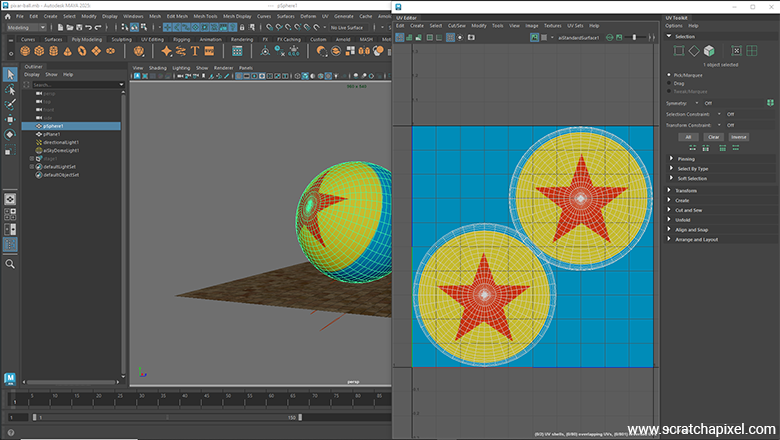Open the Symmetry dropdown in UV Toolkit
780x440 pixels.
coord(696,103)
